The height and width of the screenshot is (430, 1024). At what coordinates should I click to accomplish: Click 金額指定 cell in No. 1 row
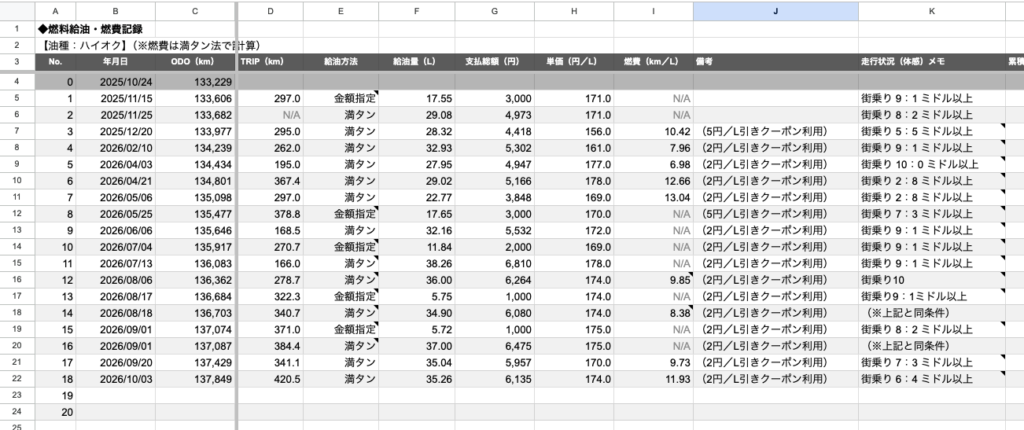[x=340, y=99]
